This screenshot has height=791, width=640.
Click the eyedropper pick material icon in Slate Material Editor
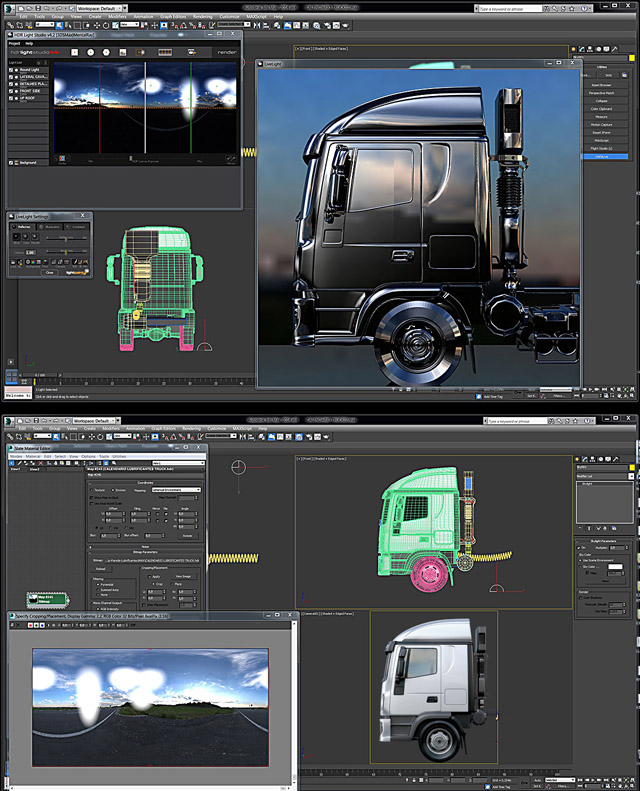tap(19, 463)
